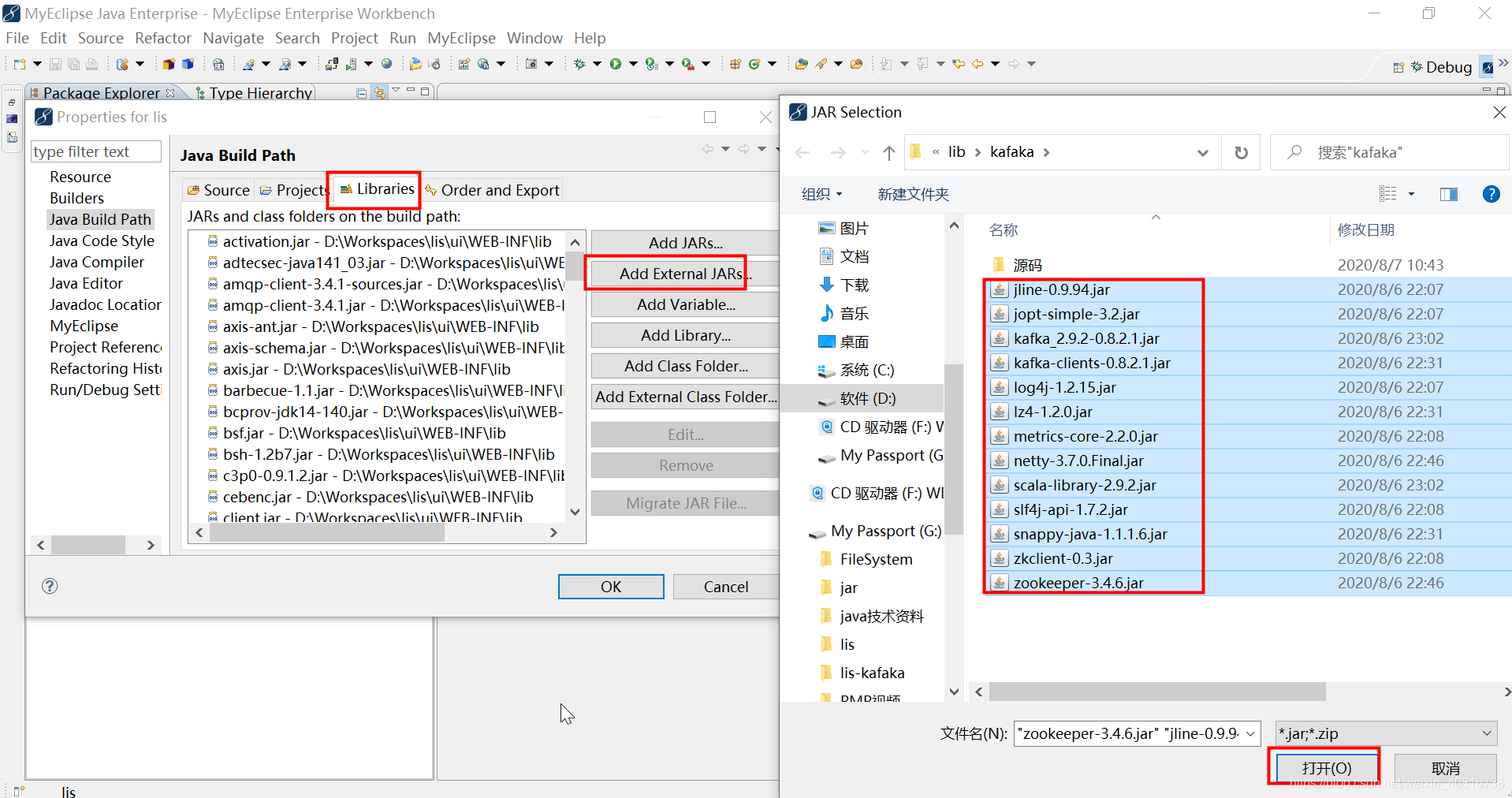Click the help question mark in Properties dialog
Viewport: 1512px width, 798px height.
click(x=50, y=586)
